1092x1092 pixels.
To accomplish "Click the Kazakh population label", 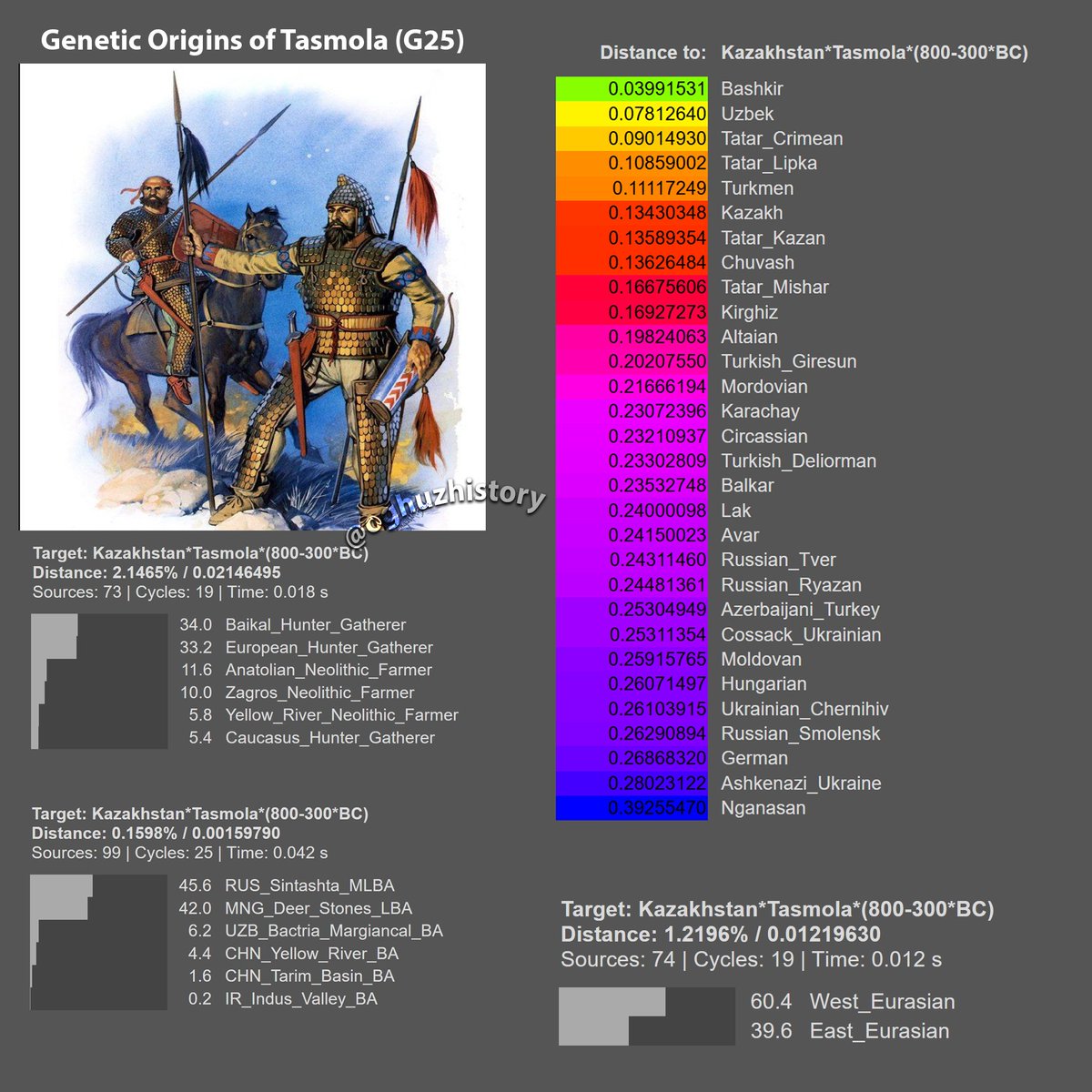I will tap(752, 213).
